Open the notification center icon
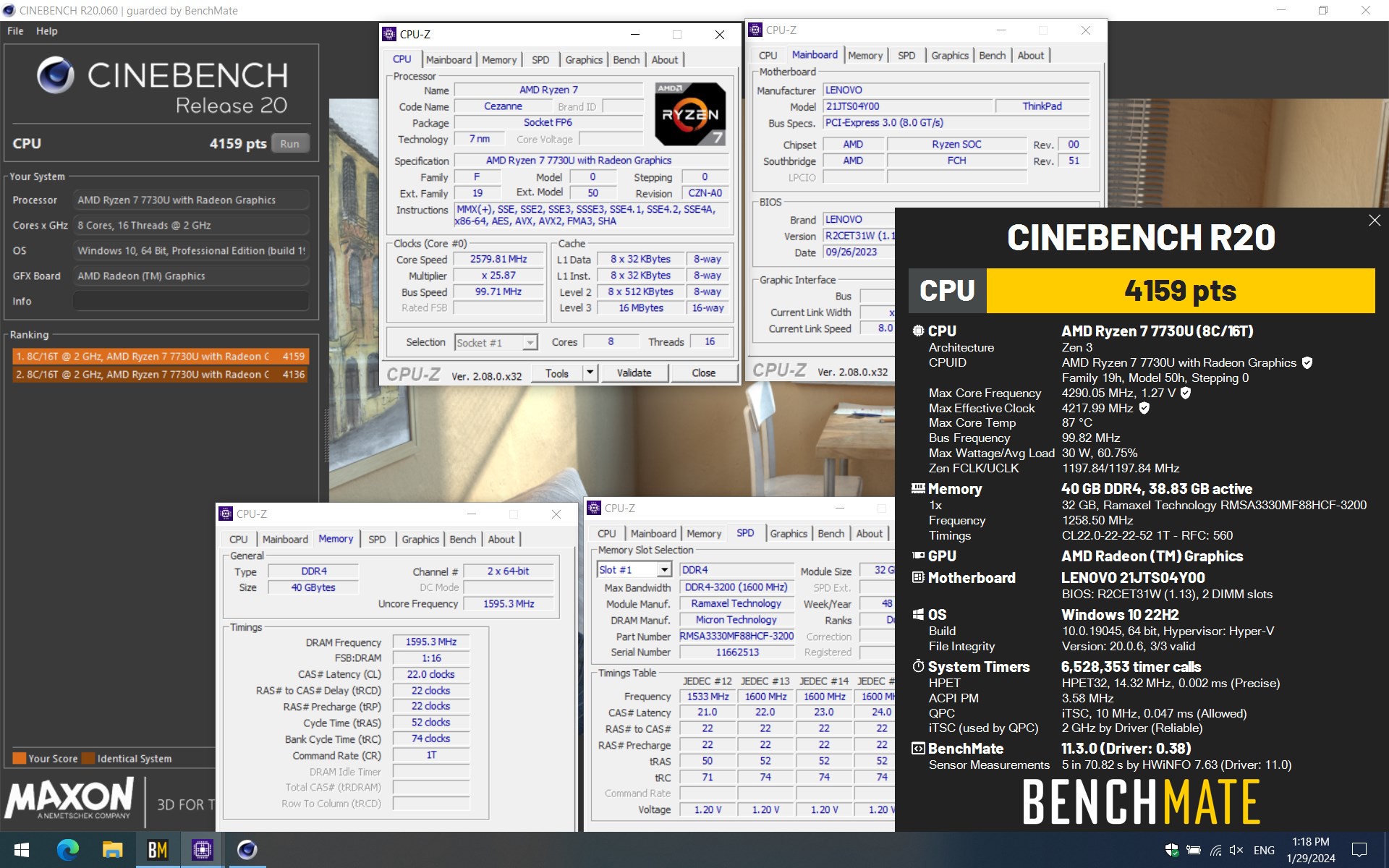Screen dimensions: 1389x868 point(1359,850)
